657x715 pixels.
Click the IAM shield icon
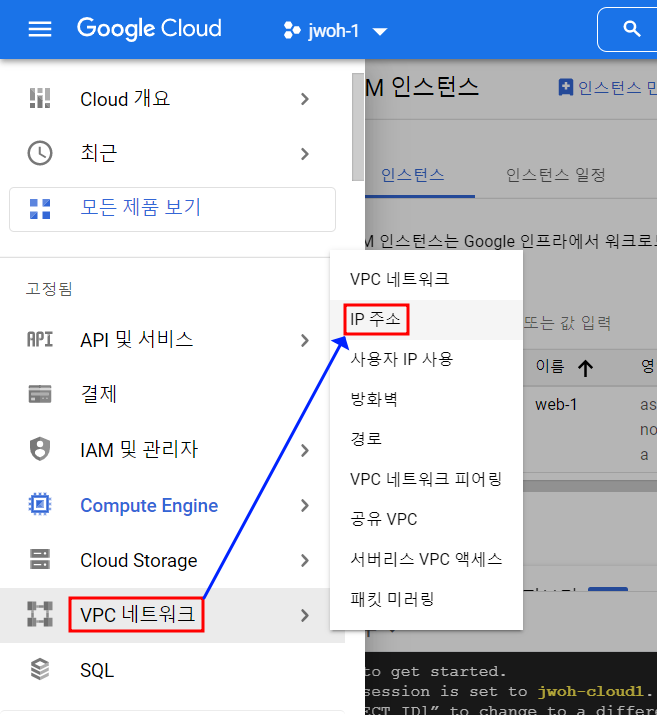(40, 449)
